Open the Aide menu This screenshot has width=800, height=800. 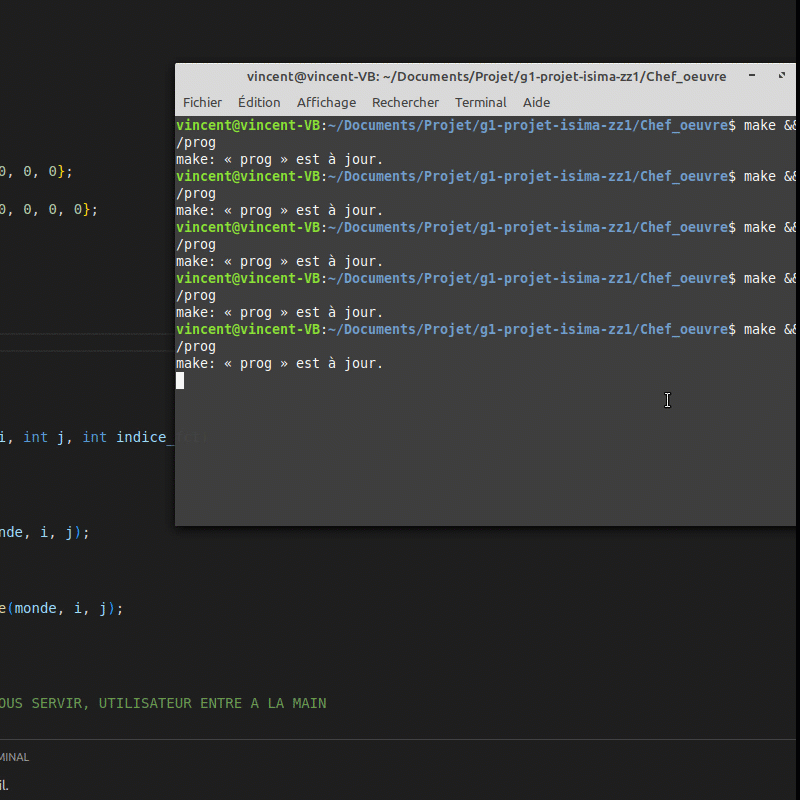pyautogui.click(x=536, y=102)
